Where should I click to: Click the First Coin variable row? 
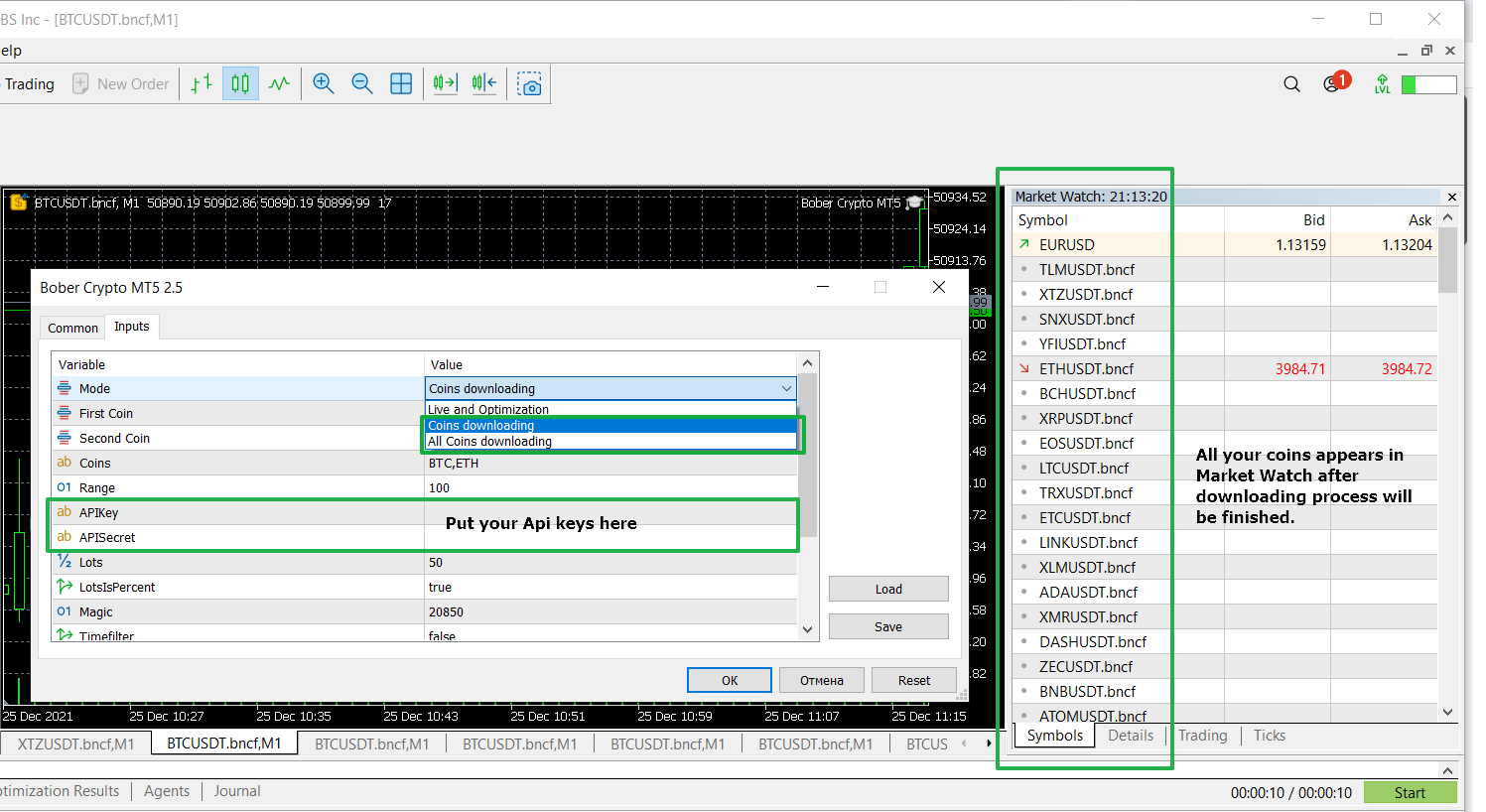pyautogui.click(x=238, y=413)
